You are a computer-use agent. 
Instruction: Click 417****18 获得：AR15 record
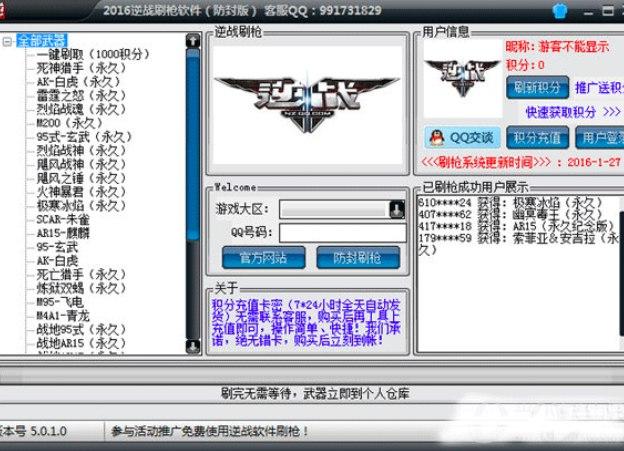click(518, 226)
